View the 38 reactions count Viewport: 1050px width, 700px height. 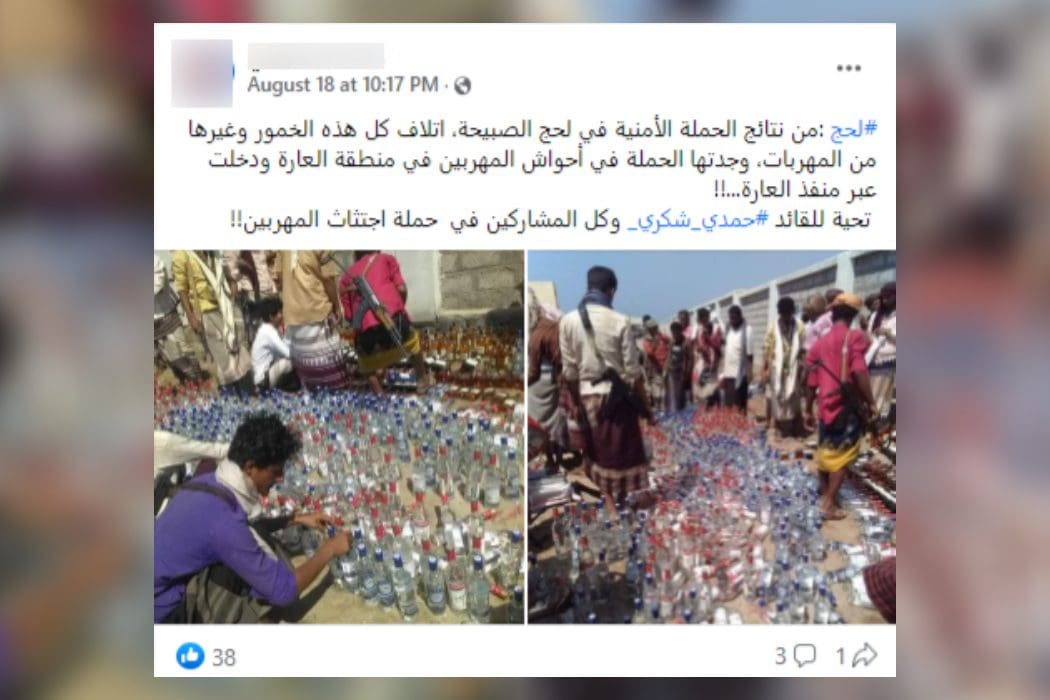224,657
